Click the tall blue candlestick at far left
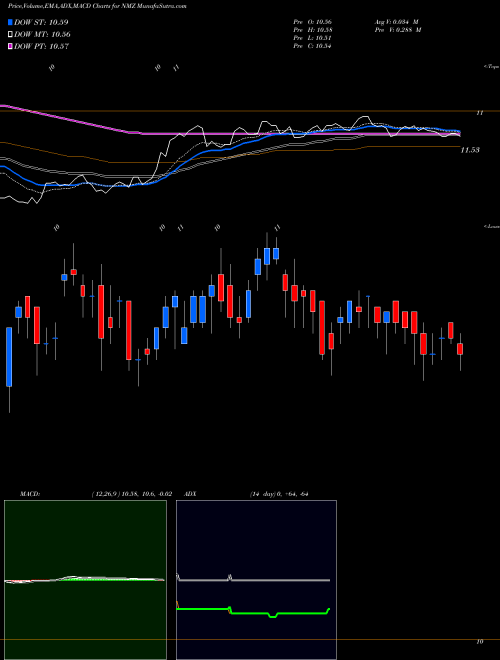500x660 pixels. 9,357
